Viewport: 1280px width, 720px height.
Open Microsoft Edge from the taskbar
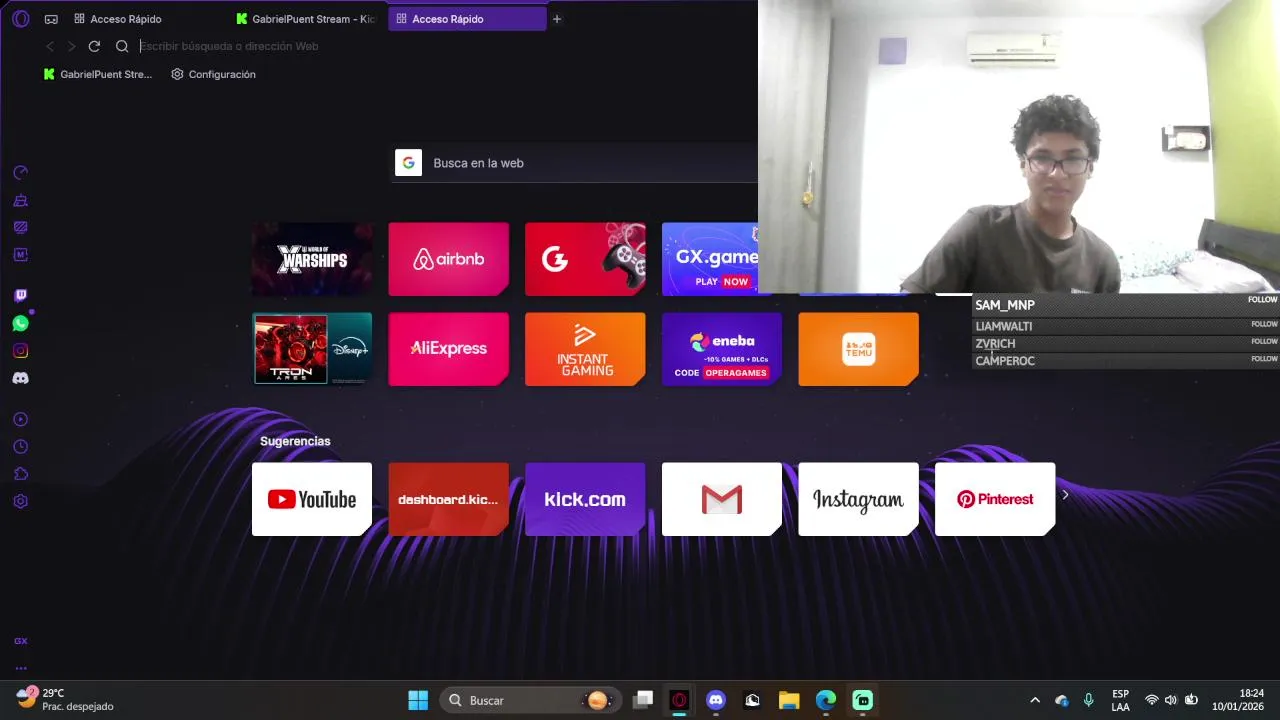tap(825, 700)
